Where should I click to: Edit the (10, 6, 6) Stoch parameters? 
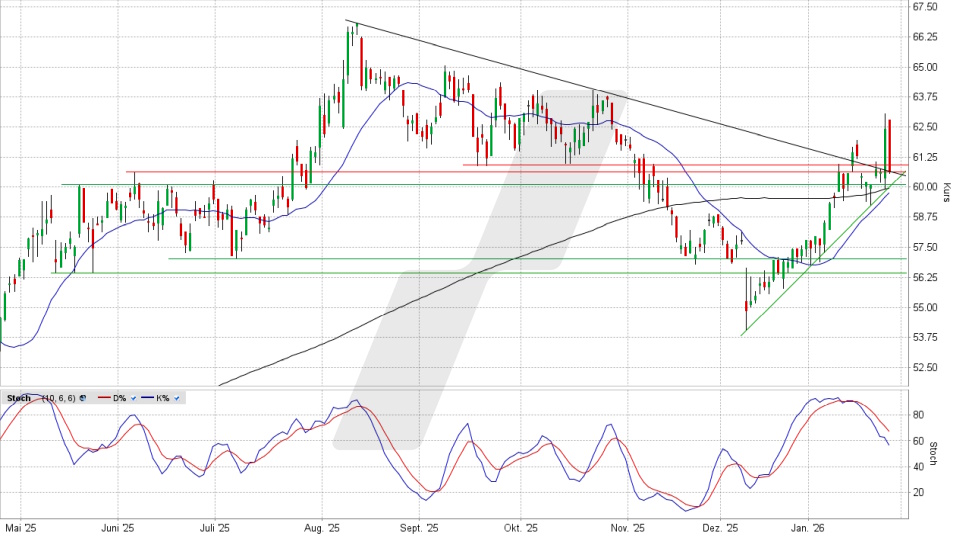[58, 398]
